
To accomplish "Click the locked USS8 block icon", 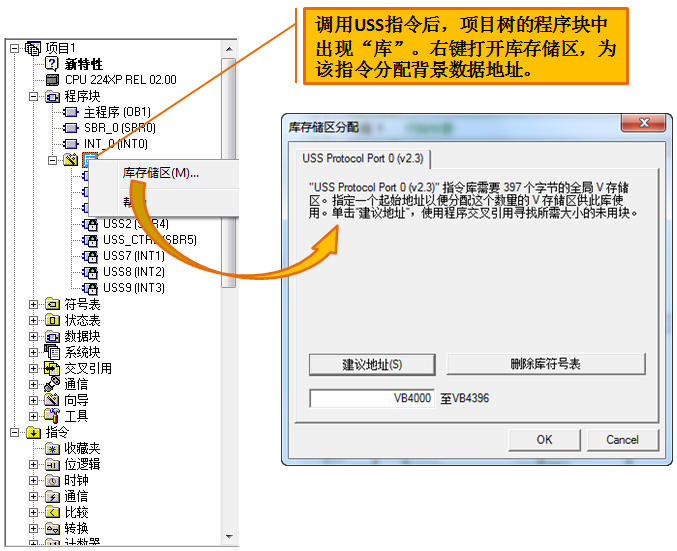I will coord(90,272).
